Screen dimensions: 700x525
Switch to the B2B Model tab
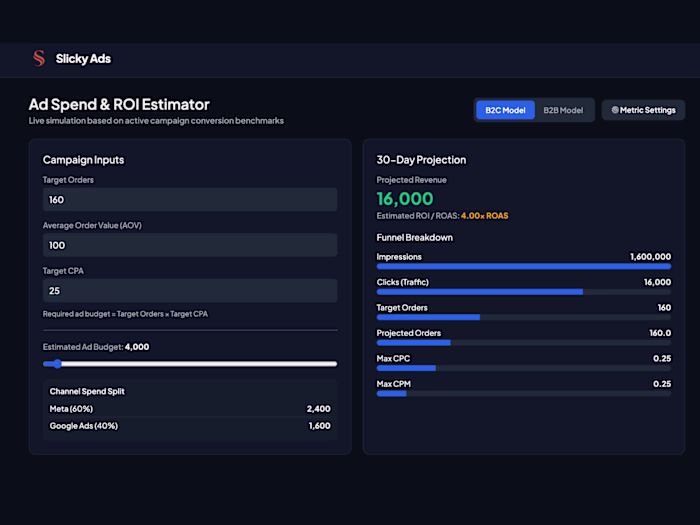563,110
